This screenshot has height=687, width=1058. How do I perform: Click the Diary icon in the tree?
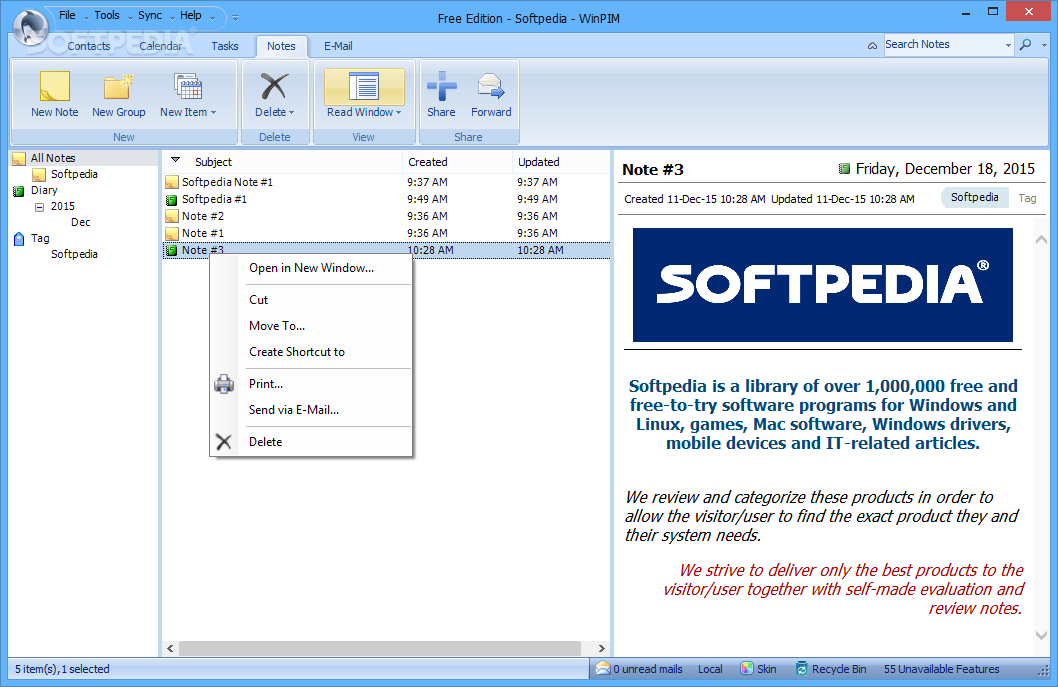tap(19, 191)
